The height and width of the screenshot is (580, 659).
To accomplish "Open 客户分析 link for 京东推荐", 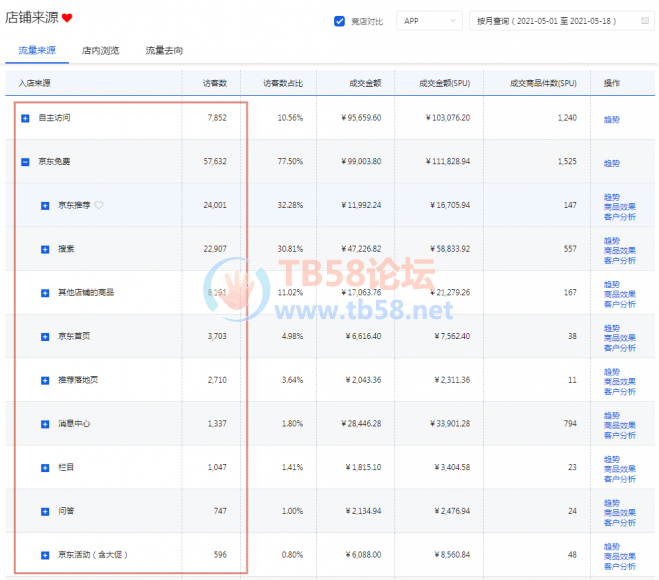I will click(619, 217).
